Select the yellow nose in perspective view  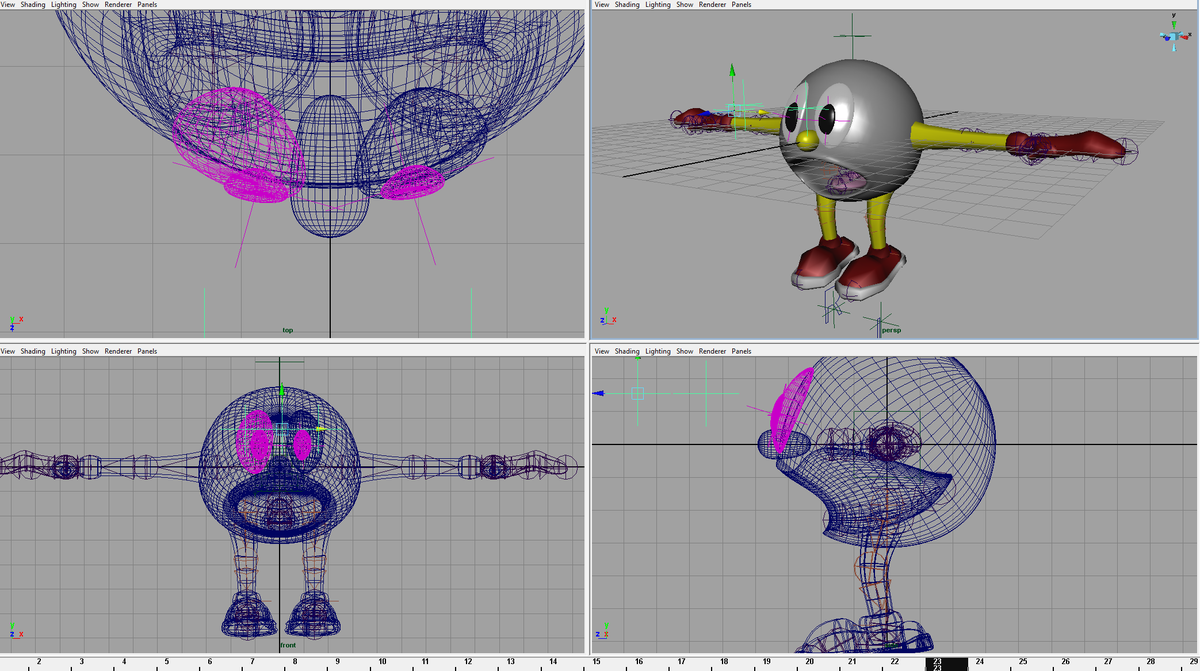pos(807,142)
